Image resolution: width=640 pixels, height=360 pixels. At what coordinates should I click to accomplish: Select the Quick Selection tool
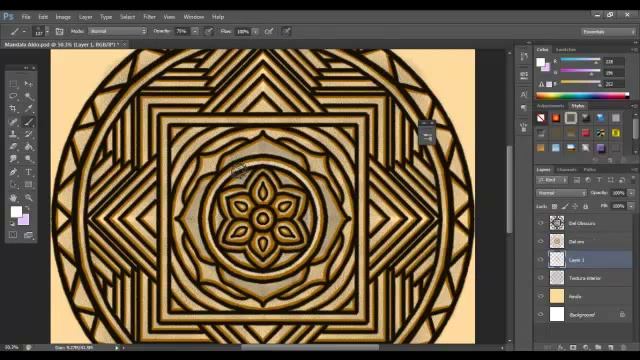(x=28, y=96)
